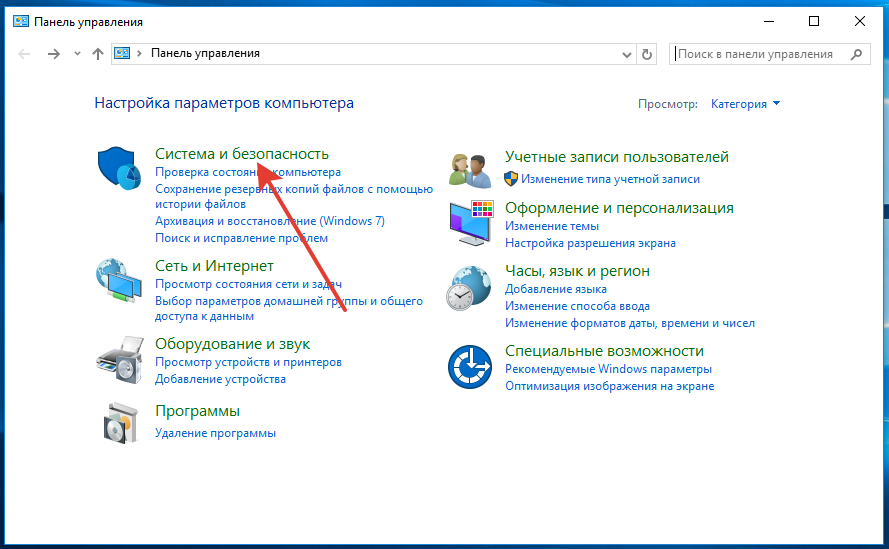This screenshot has height=549, width=889.
Task: Click the Control Panel icon in address bar
Action: coord(122,53)
